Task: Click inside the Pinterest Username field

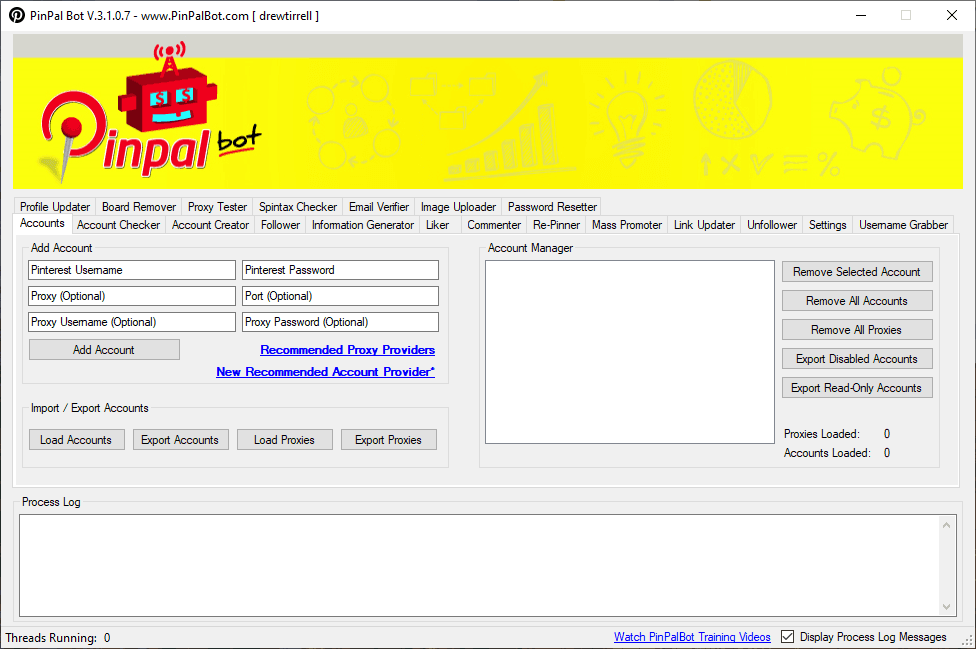Action: [x=131, y=270]
